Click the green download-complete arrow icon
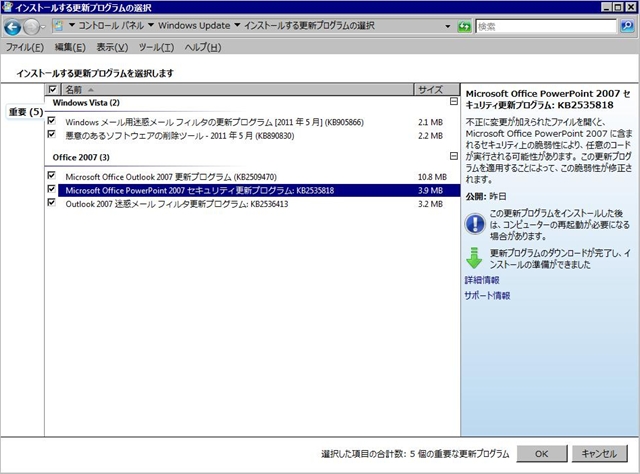 point(474,258)
